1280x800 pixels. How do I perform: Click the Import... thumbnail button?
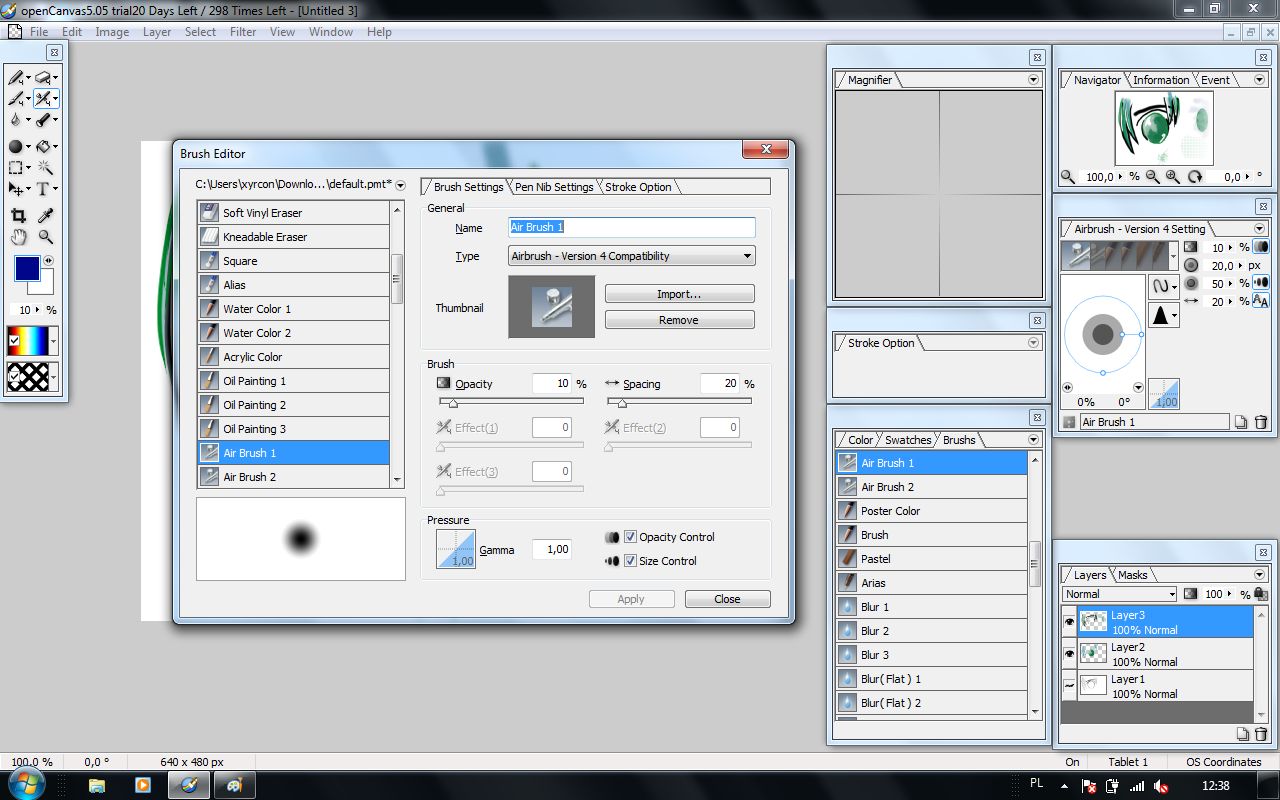pyautogui.click(x=679, y=294)
